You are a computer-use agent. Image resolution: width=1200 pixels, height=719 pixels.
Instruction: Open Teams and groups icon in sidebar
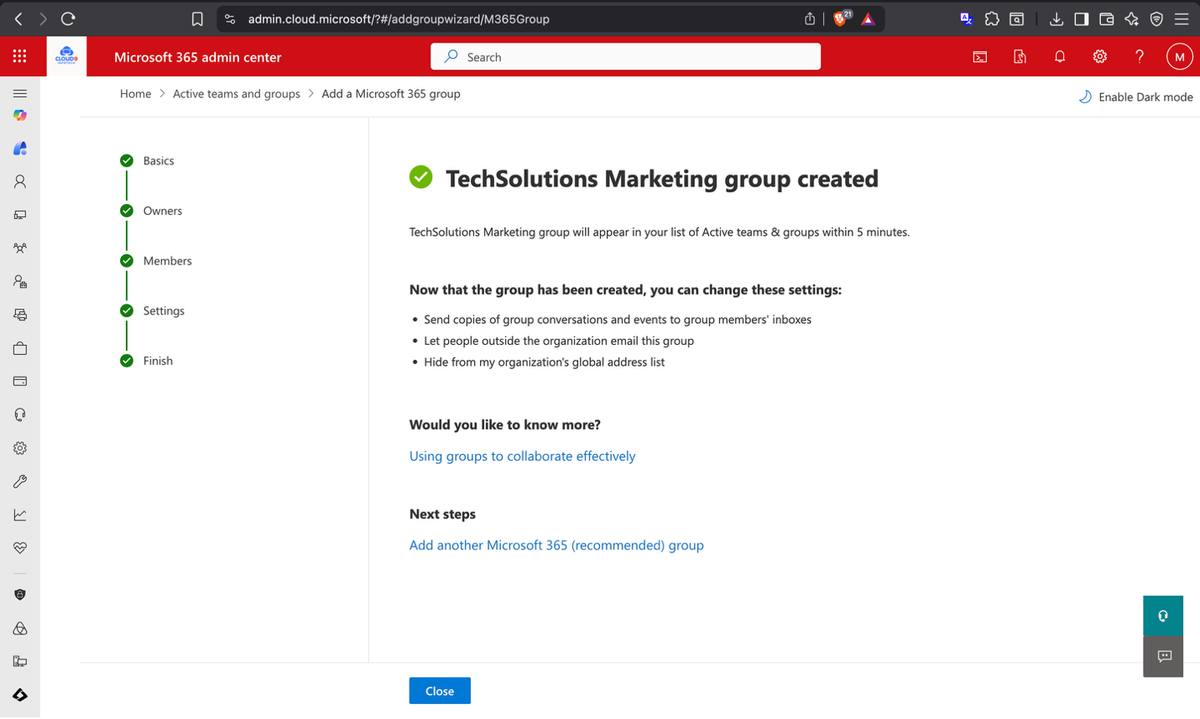pos(19,248)
